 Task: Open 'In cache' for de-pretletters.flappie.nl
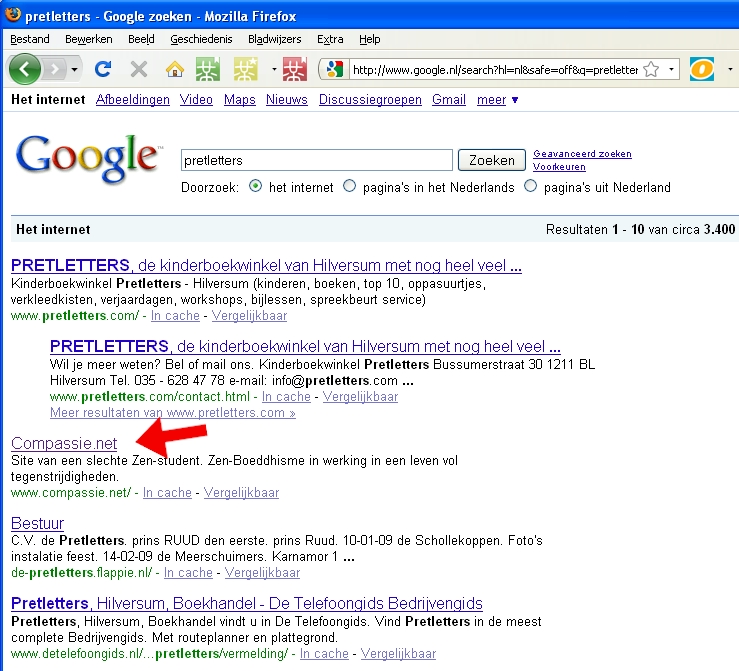coord(188,573)
